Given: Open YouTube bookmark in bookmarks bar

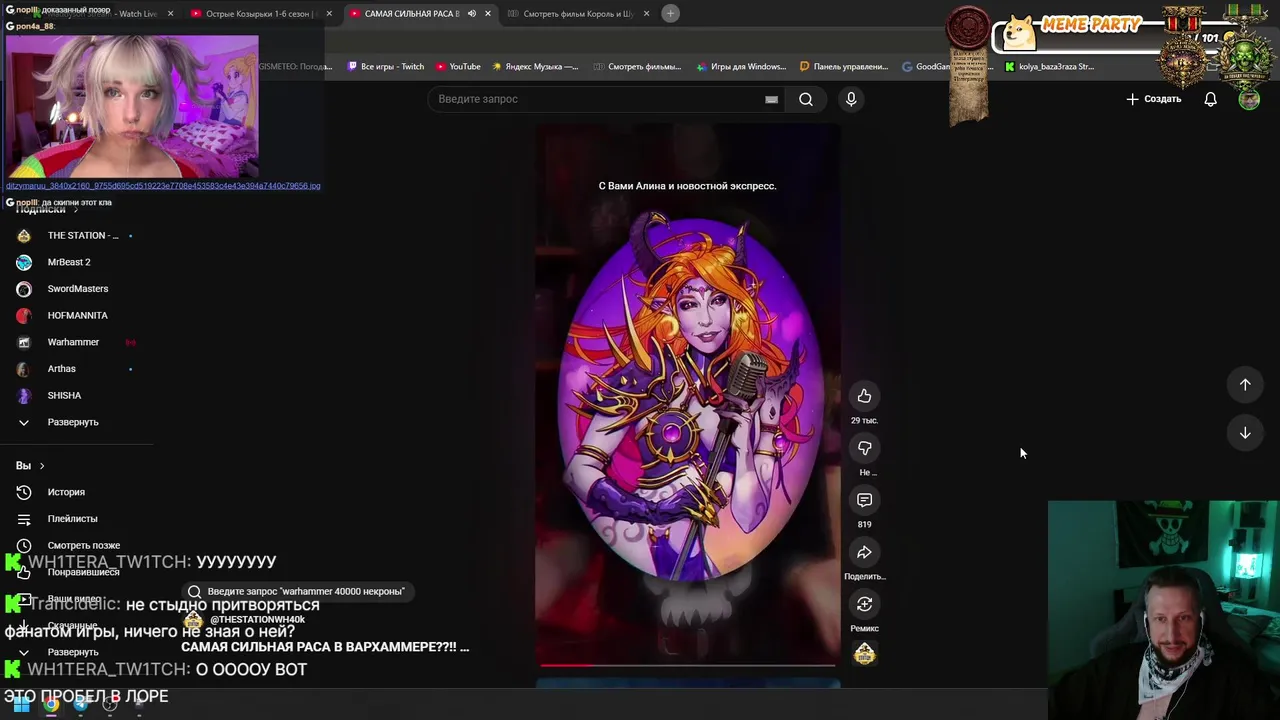Looking at the screenshot, I should click(x=457, y=67).
